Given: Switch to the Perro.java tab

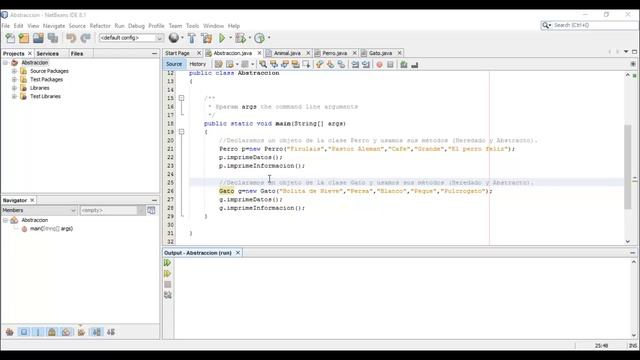Looking at the screenshot, I should coord(334,53).
